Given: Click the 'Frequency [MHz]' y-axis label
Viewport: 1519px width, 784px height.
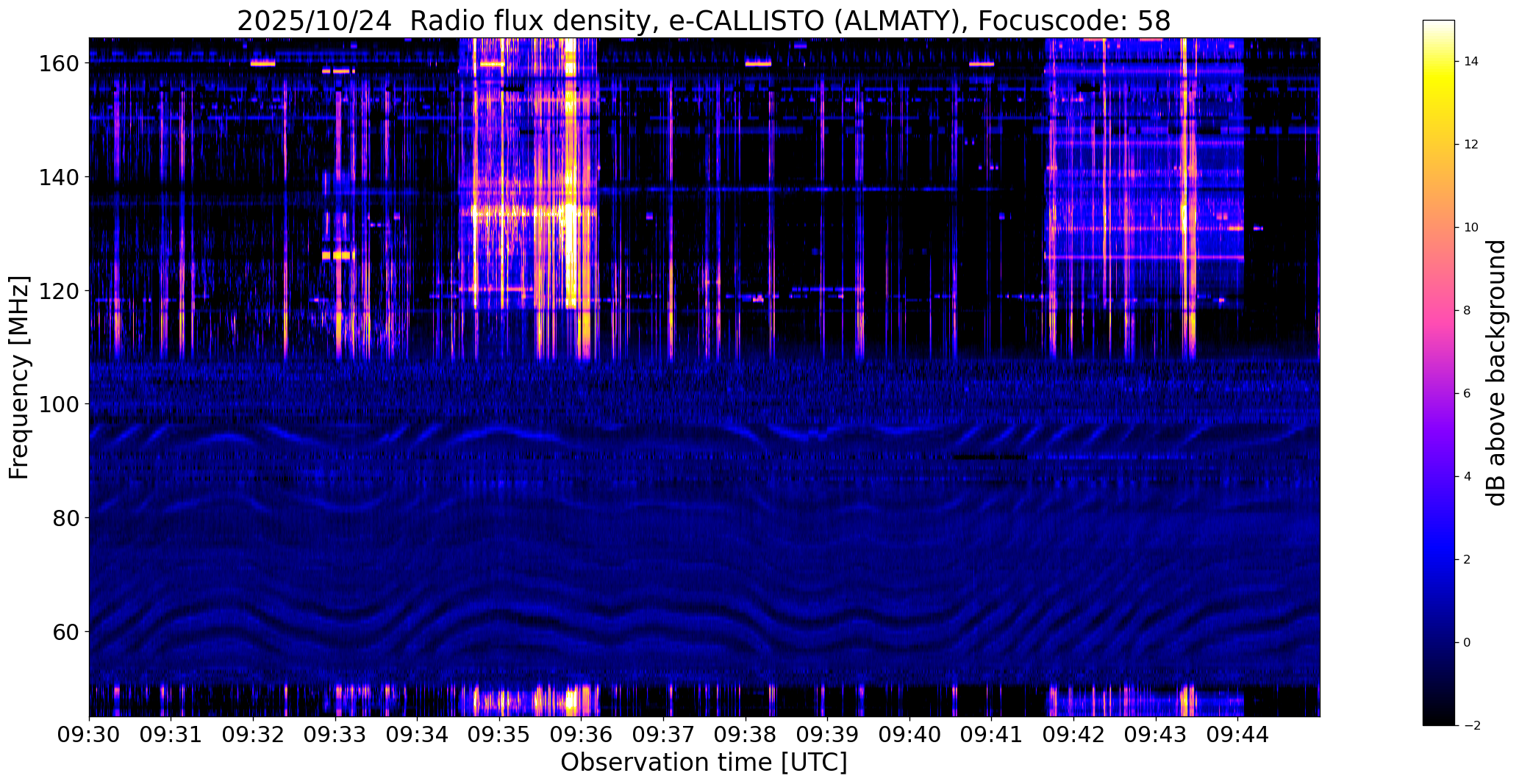Looking at the screenshot, I should point(19,377).
